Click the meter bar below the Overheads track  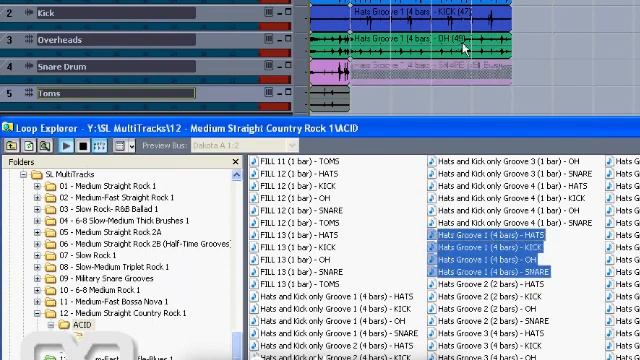click(145, 53)
